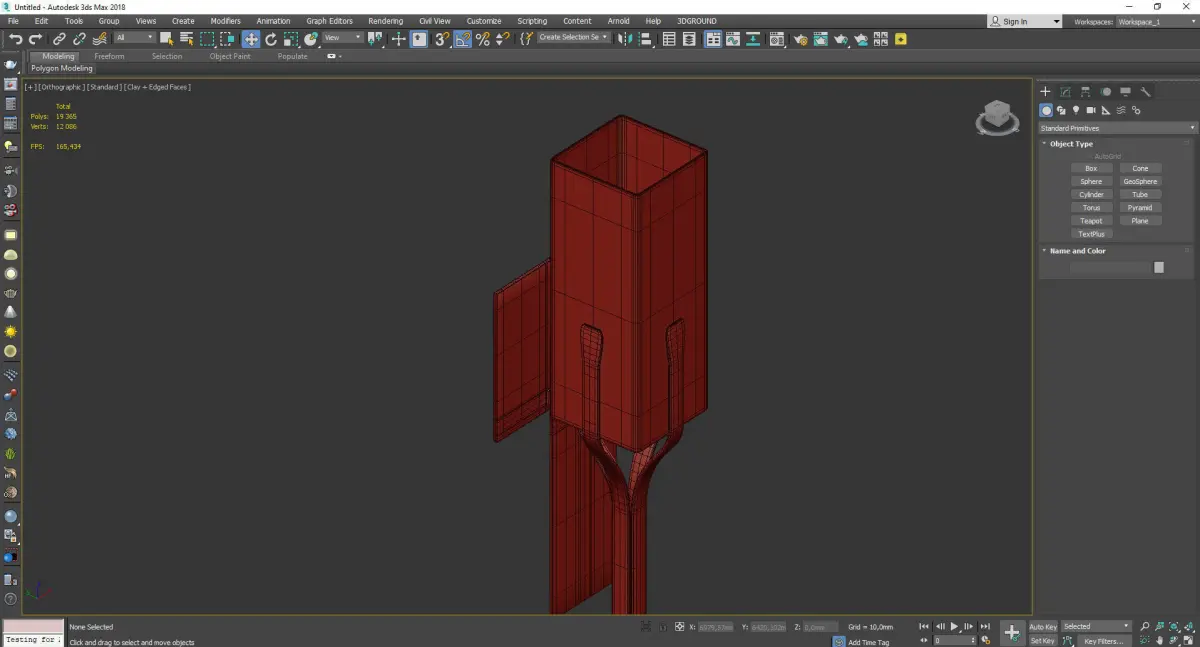Open the reference coordinate View dropdown
The width and height of the screenshot is (1200, 647).
pos(342,38)
